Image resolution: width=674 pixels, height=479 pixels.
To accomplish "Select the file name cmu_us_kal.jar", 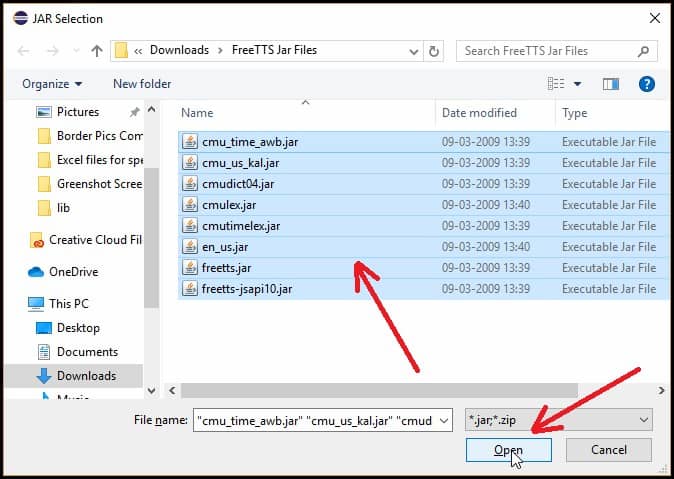I will click(x=241, y=163).
